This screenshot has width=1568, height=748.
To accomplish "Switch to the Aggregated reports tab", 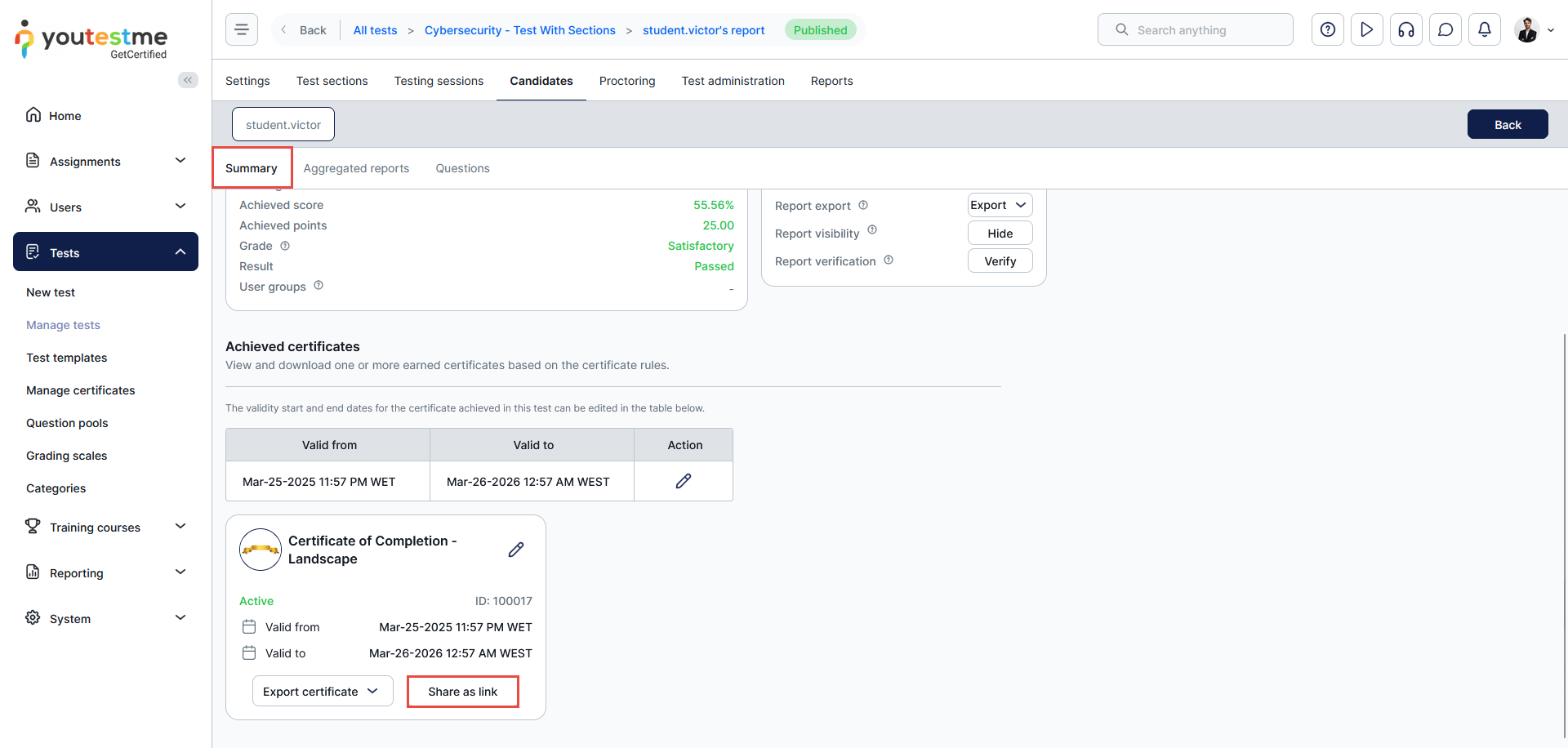I will [x=356, y=168].
